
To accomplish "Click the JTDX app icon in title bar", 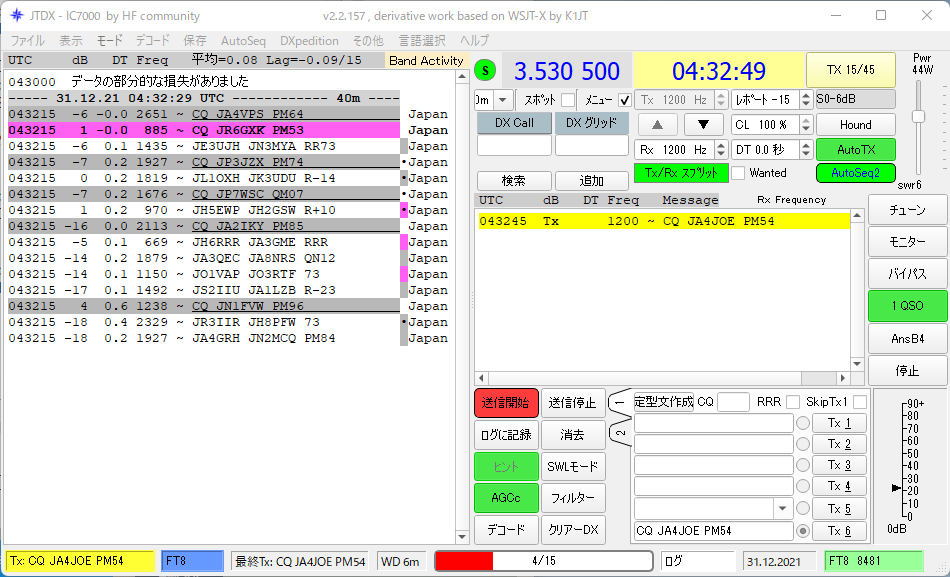I will [17, 16].
